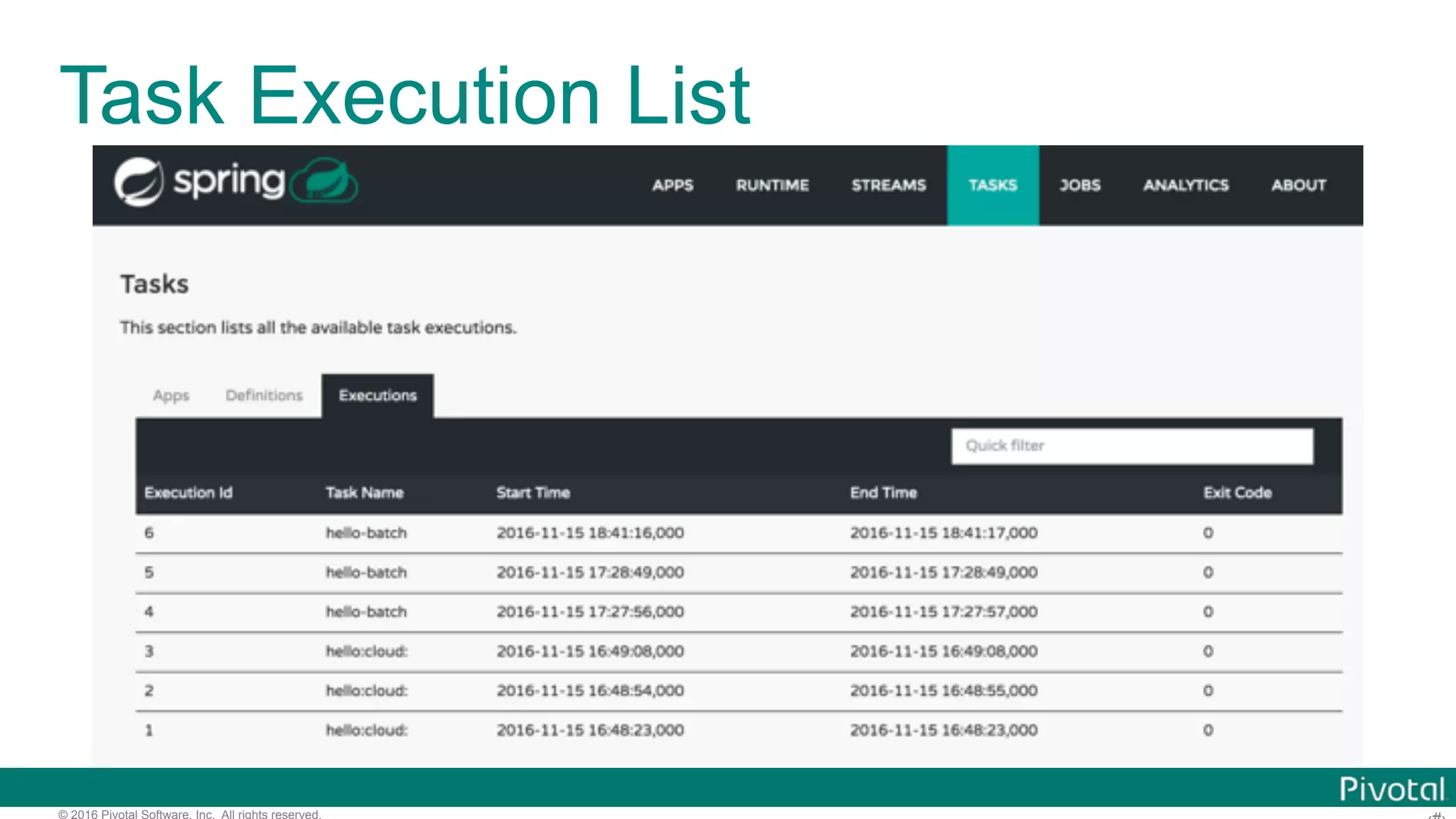Click the Task Name column header

364,493
